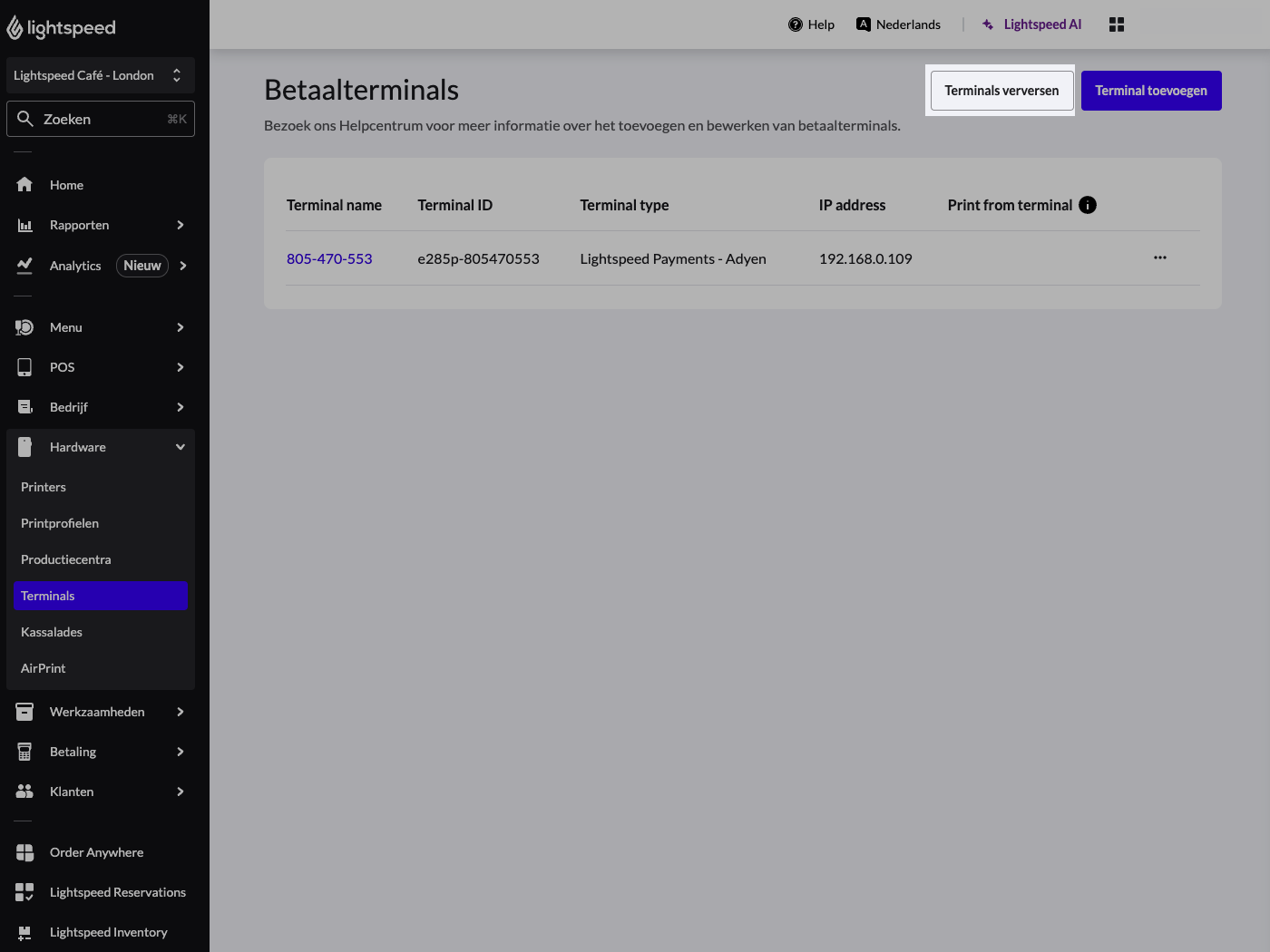The height and width of the screenshot is (952, 1270).
Task: Click the Zoeken search field
Action: [x=101, y=119]
